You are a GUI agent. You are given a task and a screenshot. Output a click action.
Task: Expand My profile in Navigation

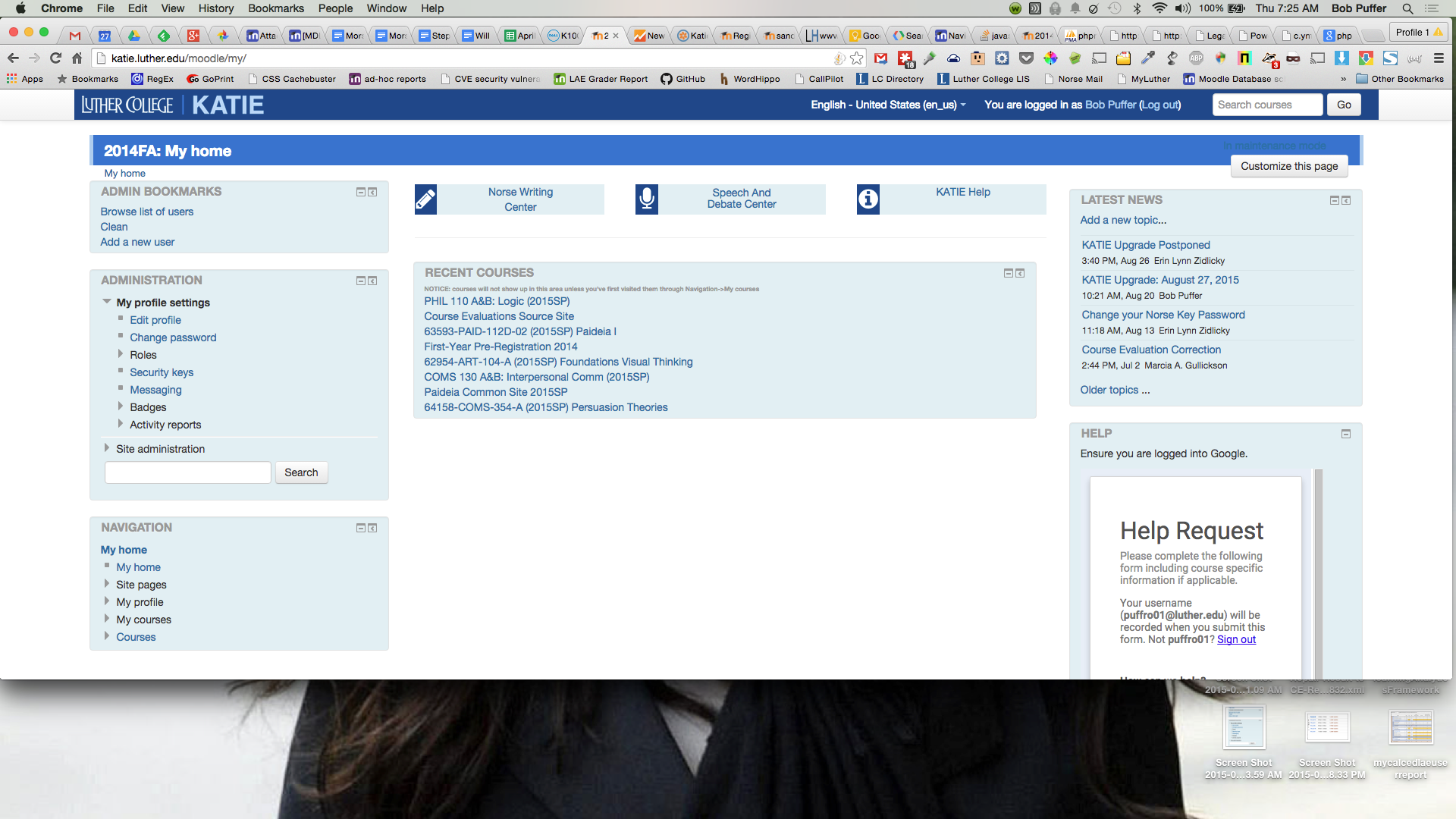point(106,601)
